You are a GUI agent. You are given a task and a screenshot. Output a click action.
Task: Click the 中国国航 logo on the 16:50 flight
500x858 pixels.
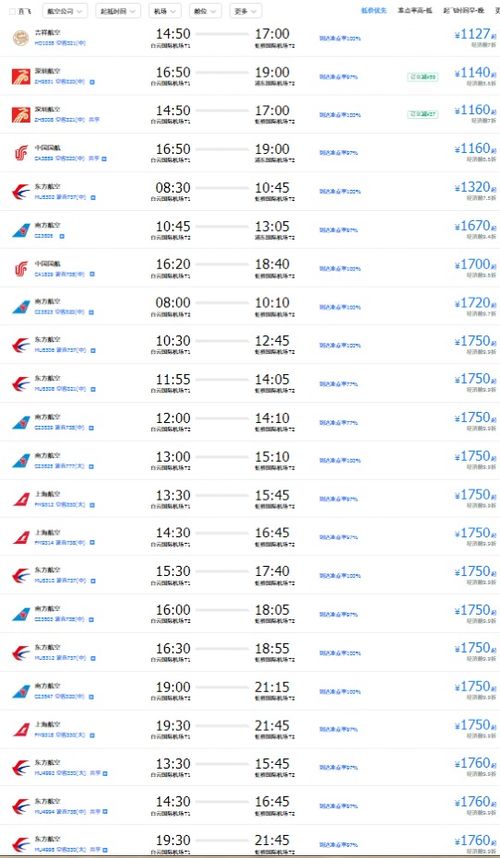(x=21, y=153)
